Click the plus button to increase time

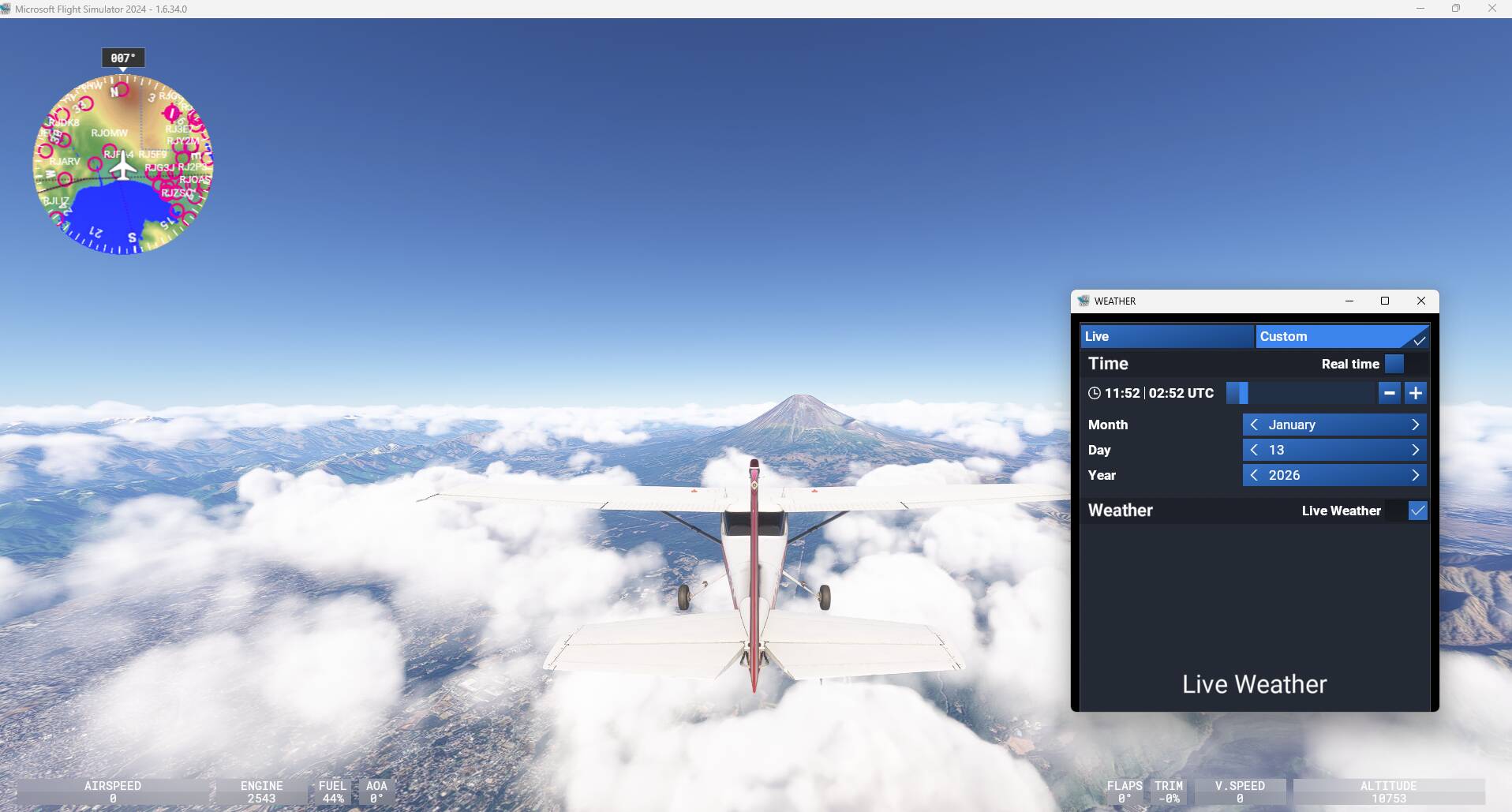1416,393
